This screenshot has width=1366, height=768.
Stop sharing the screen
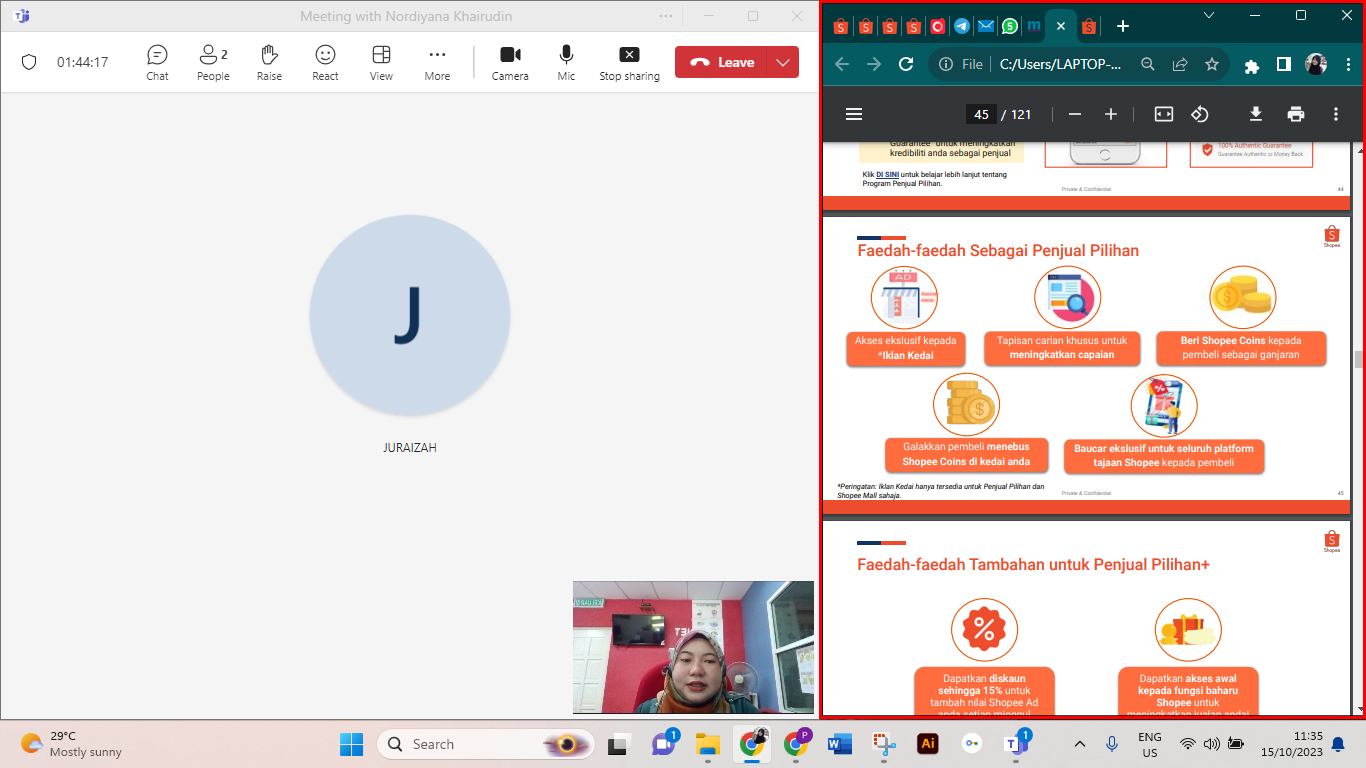[629, 62]
